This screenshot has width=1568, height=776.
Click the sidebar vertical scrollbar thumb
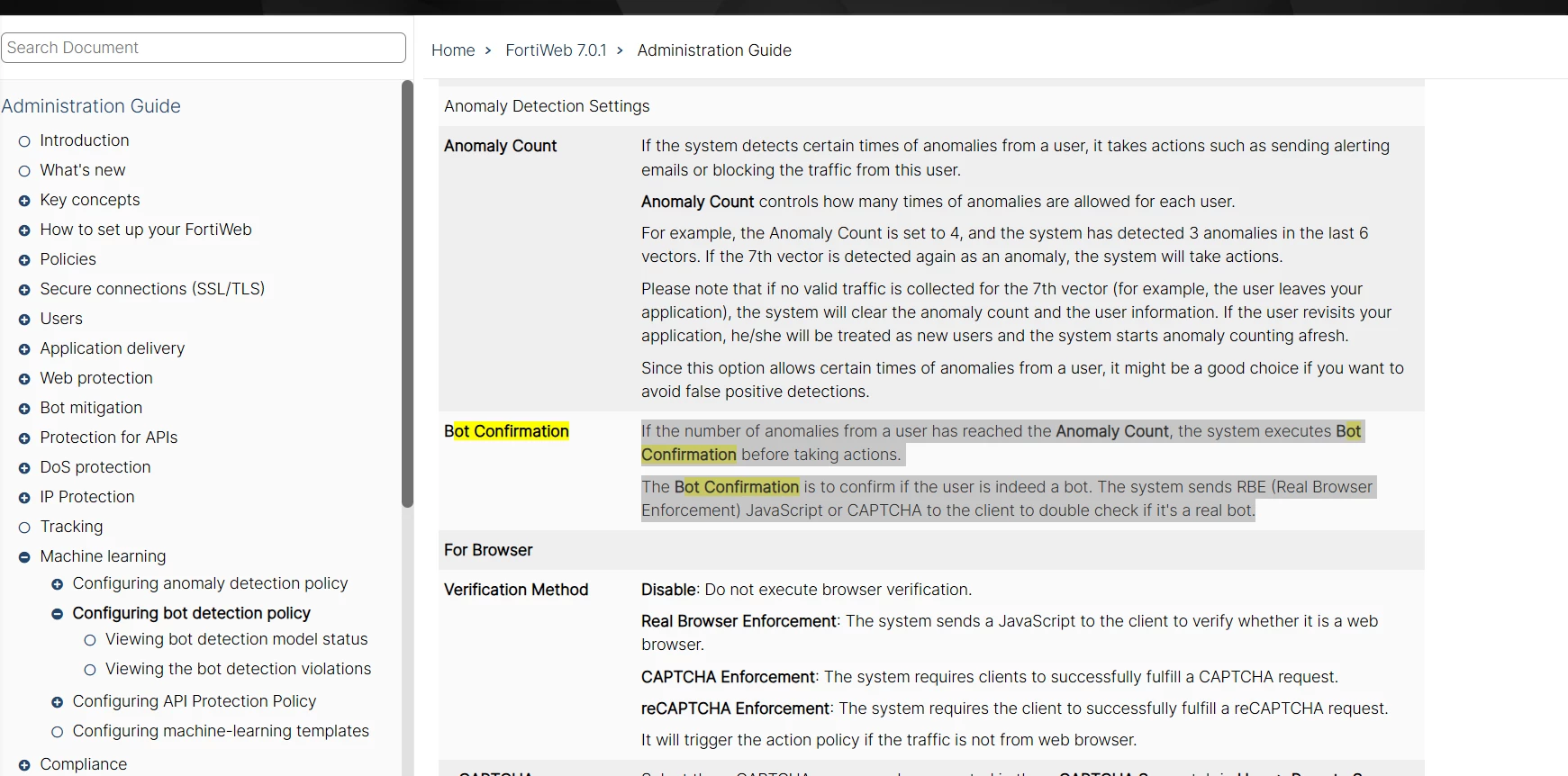(407, 294)
